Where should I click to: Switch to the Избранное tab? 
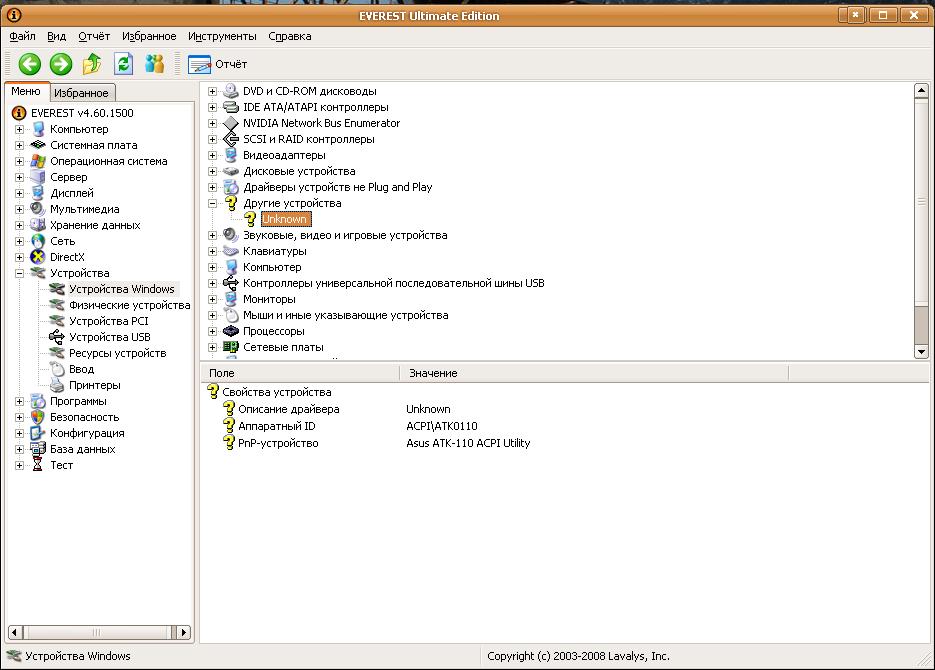click(81, 93)
